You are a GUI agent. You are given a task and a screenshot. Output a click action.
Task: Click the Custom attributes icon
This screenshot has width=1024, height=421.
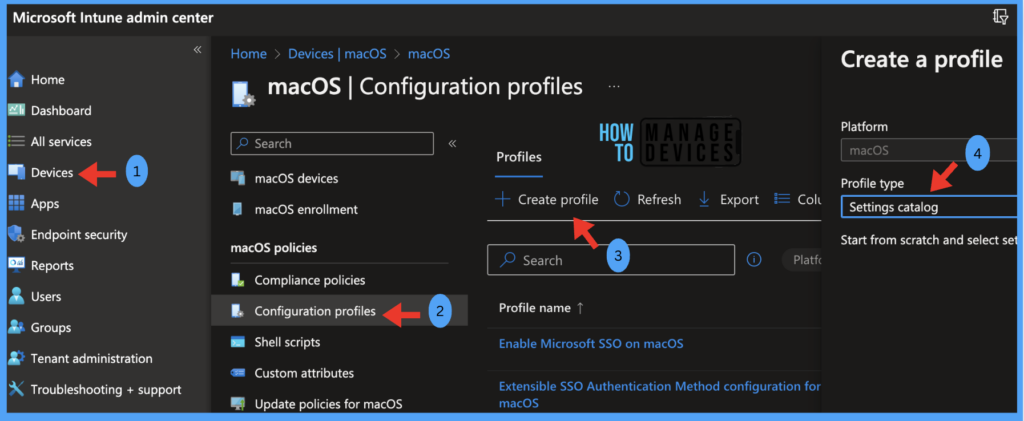[x=238, y=373]
